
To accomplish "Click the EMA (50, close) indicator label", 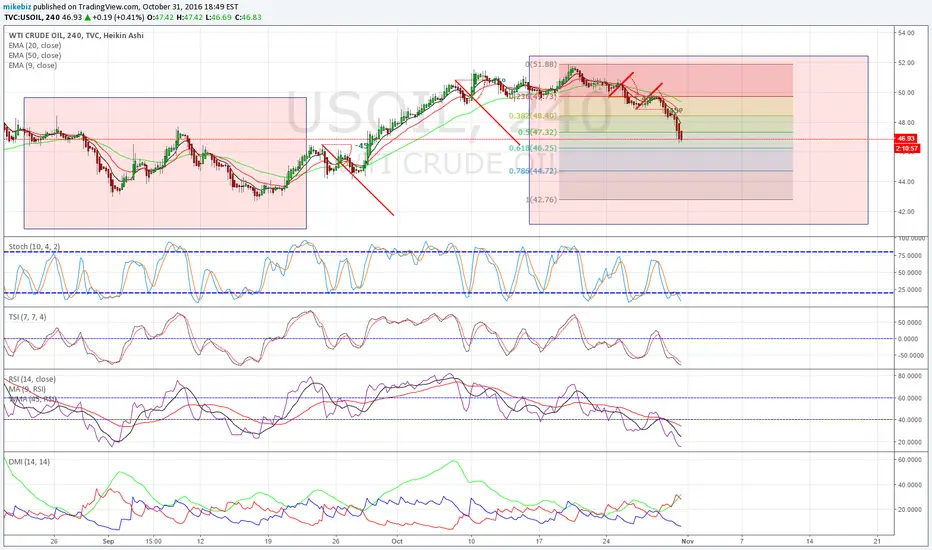I will pos(34,55).
